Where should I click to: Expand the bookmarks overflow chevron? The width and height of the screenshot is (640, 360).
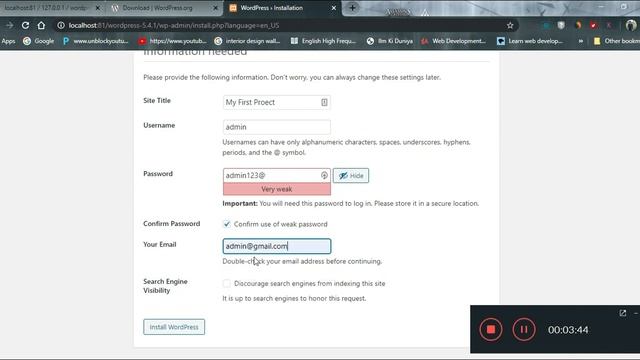click(x=580, y=41)
